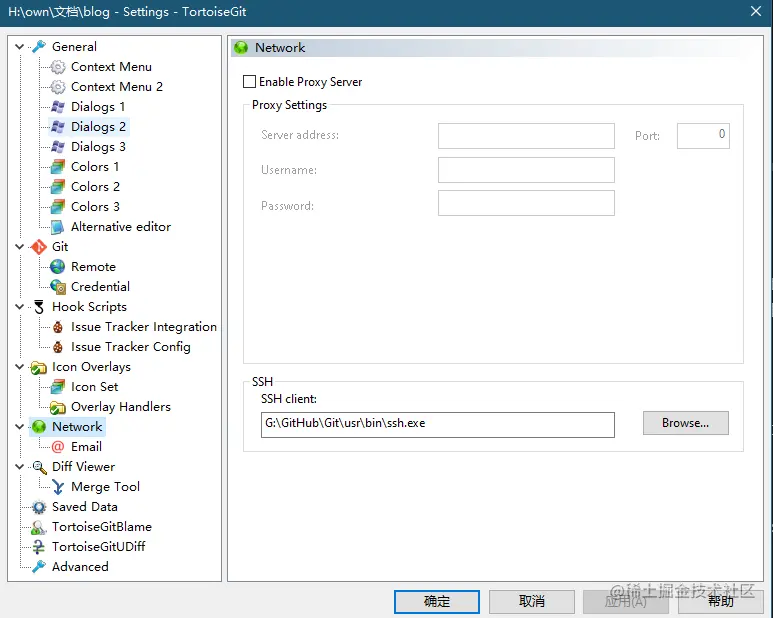Screen dimensions: 773x618
Task: Click the TortoiseGitUDiff icon
Action: (38, 547)
